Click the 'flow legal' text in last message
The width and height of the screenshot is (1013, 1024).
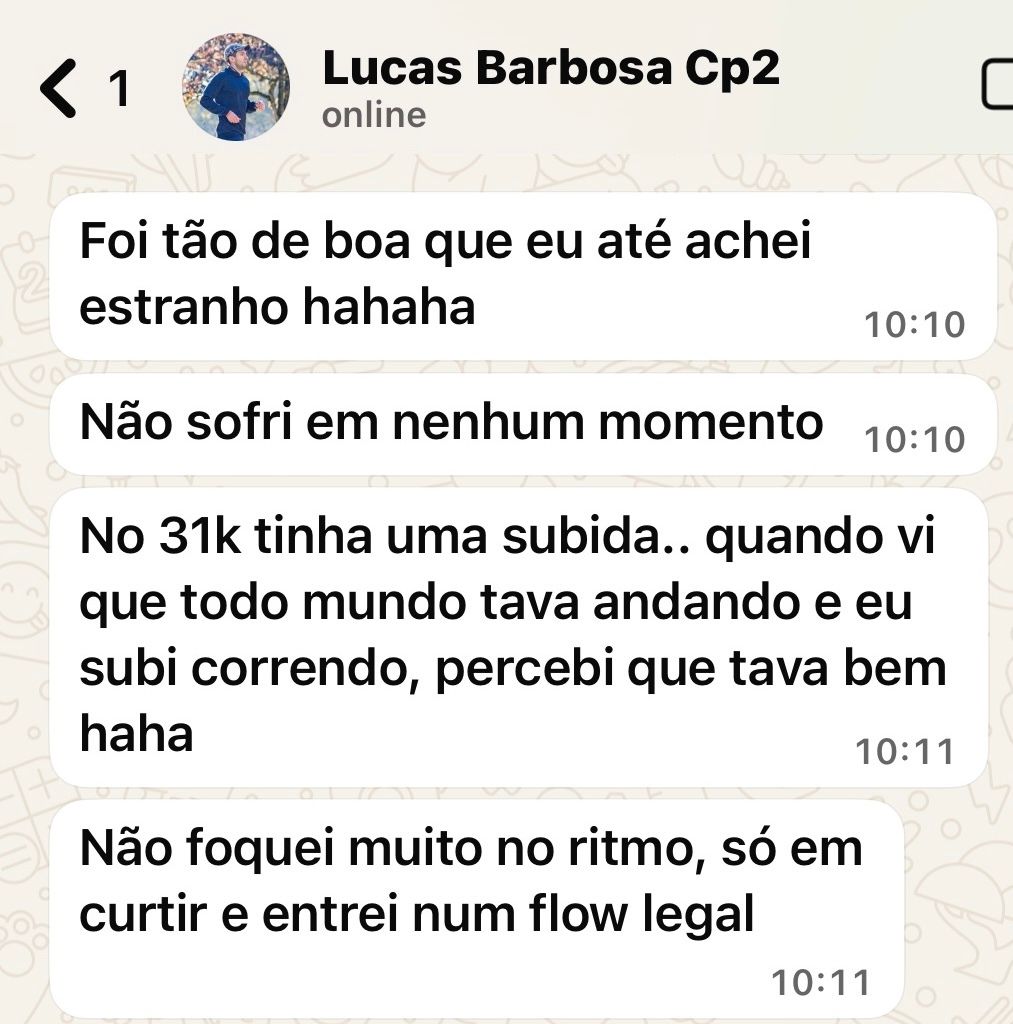pyautogui.click(x=641, y=914)
